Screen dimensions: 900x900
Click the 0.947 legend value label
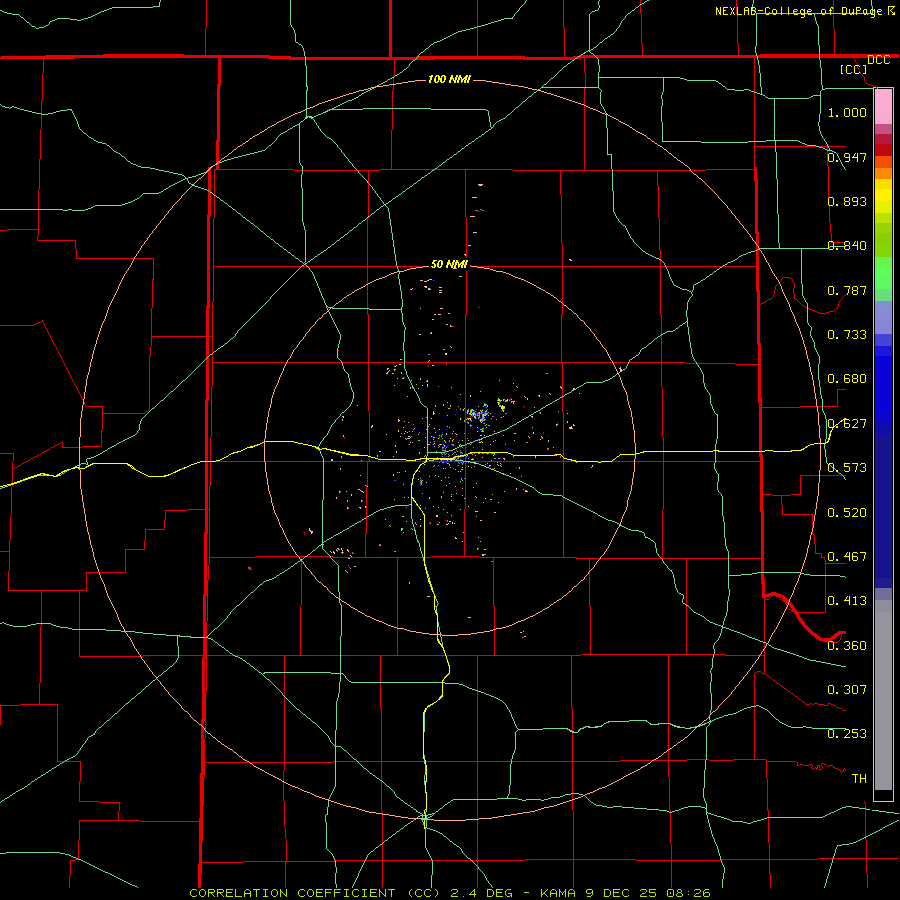(847, 157)
